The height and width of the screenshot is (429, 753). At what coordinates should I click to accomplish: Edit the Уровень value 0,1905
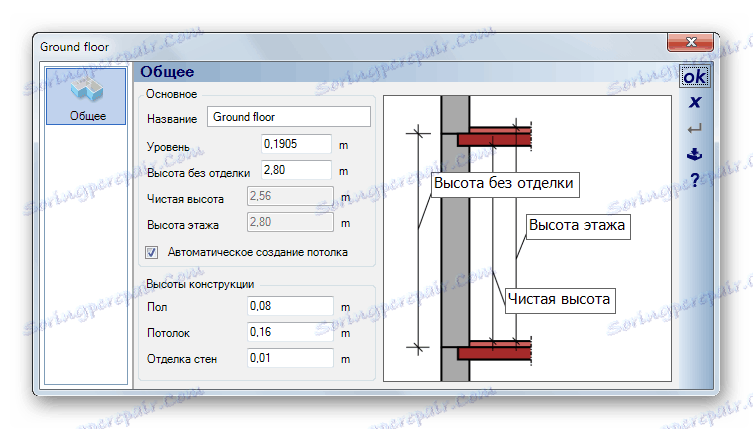click(x=296, y=144)
